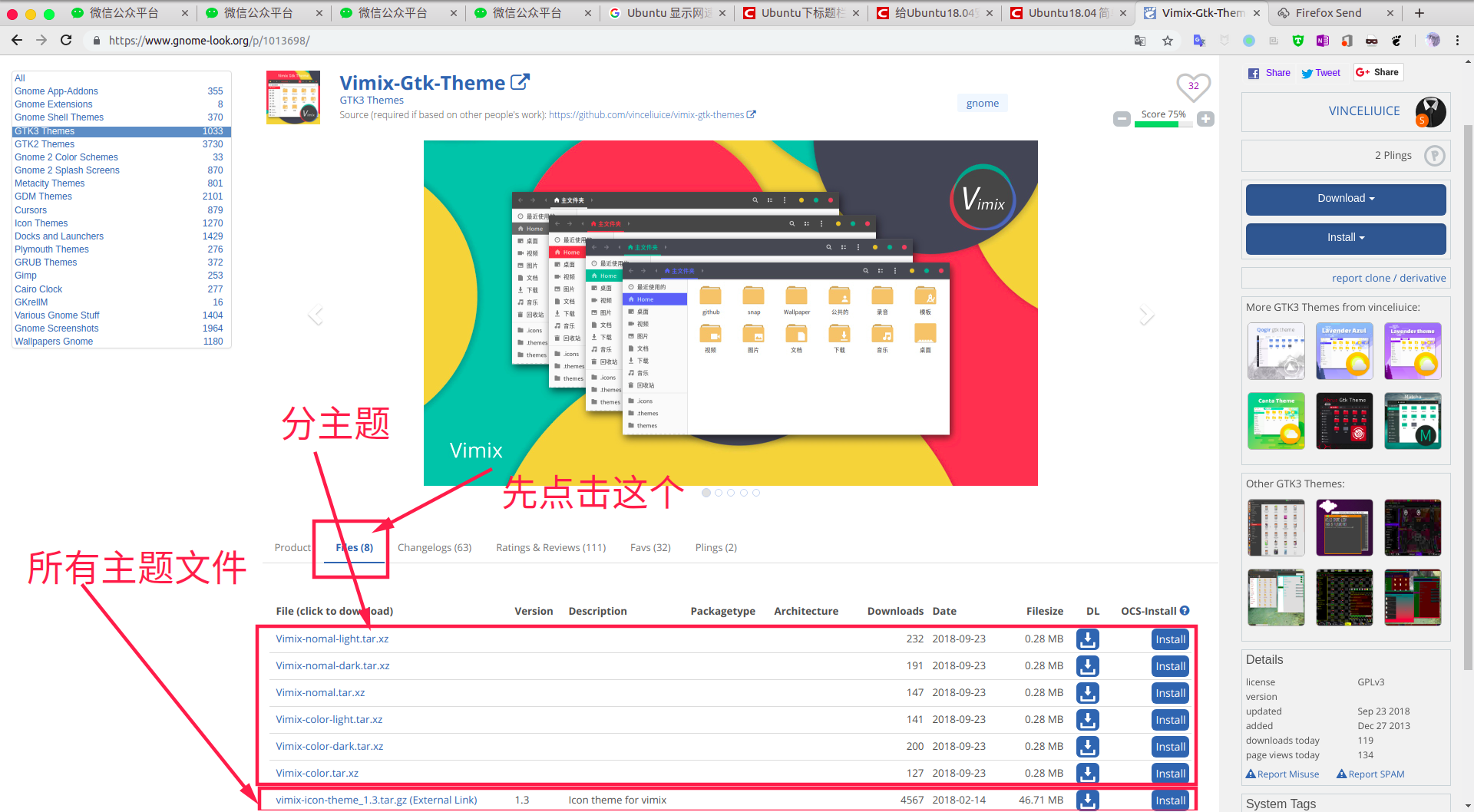Show next screenshot with right carousel arrow
1474x812 pixels.
pyautogui.click(x=1146, y=315)
